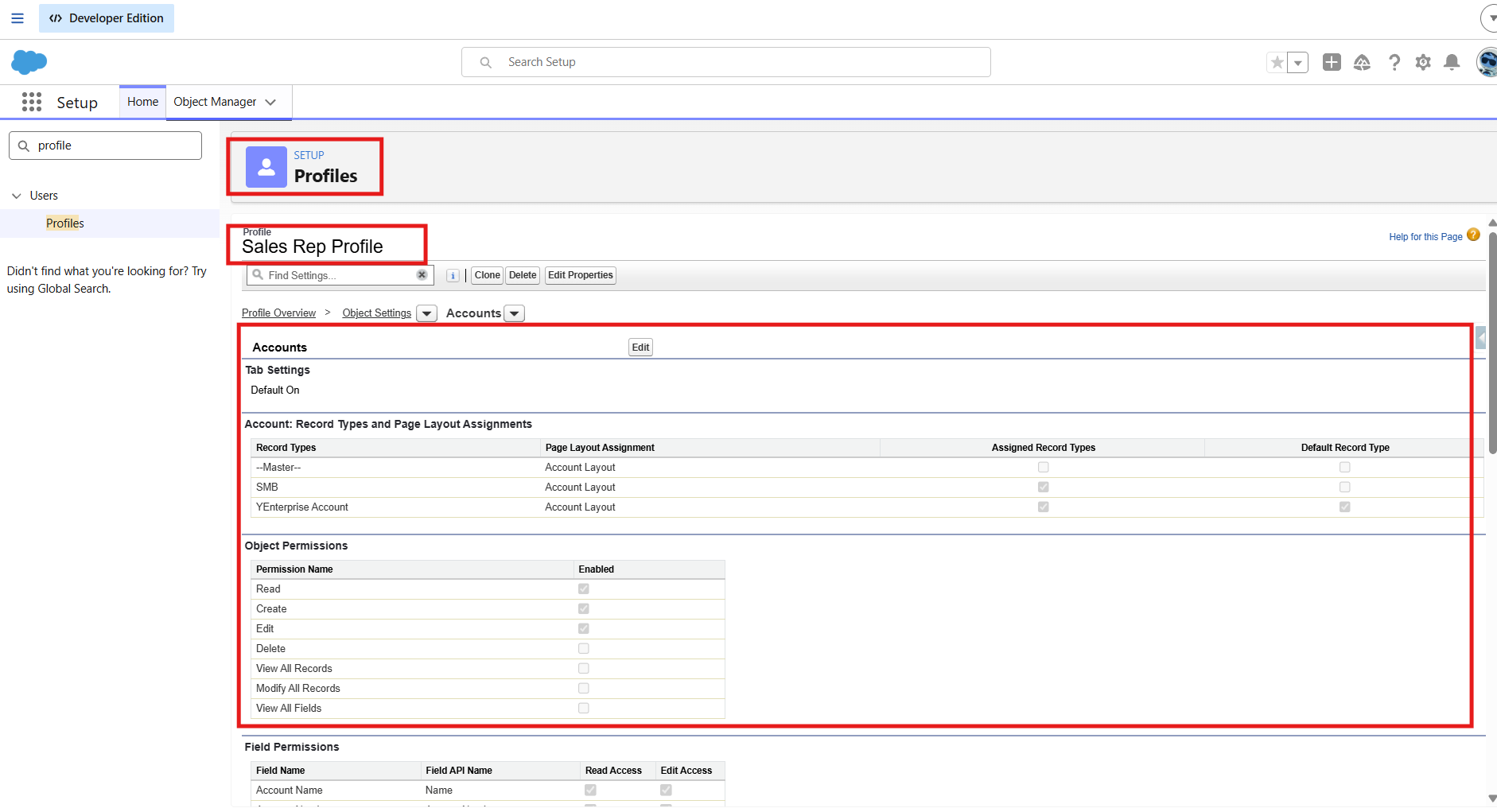Click the 'Default On' tab setting value
The width and height of the screenshot is (1497, 812).
275,390
